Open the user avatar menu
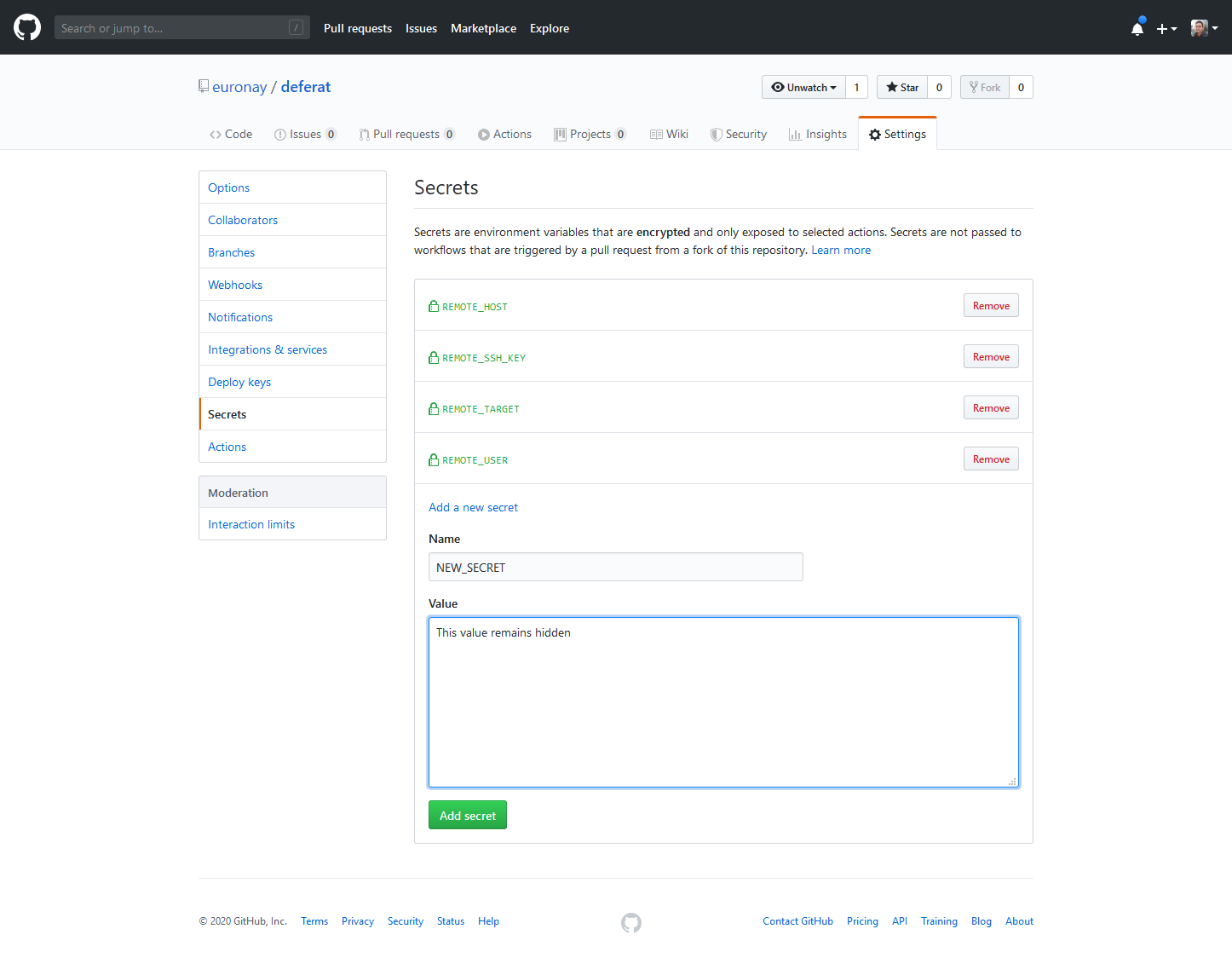 1204,28
